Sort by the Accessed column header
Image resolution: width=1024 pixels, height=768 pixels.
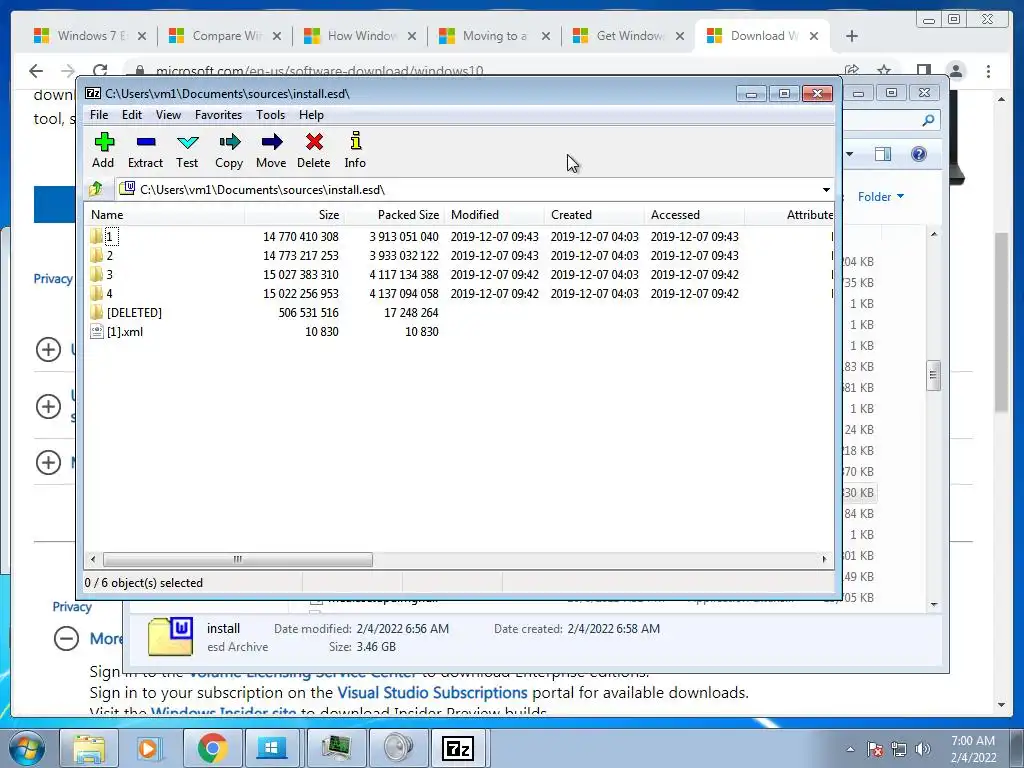click(694, 214)
